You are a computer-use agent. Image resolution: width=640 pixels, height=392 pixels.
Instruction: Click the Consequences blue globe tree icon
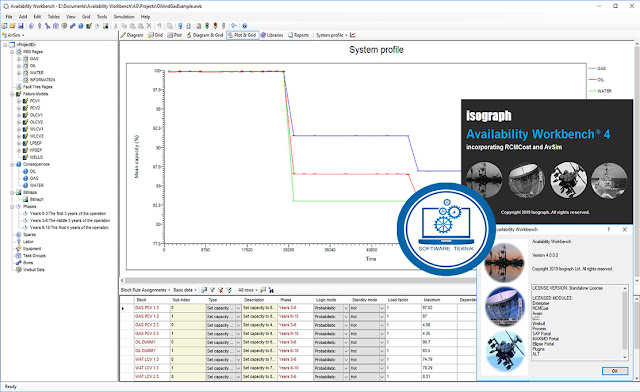pyautogui.click(x=18, y=164)
